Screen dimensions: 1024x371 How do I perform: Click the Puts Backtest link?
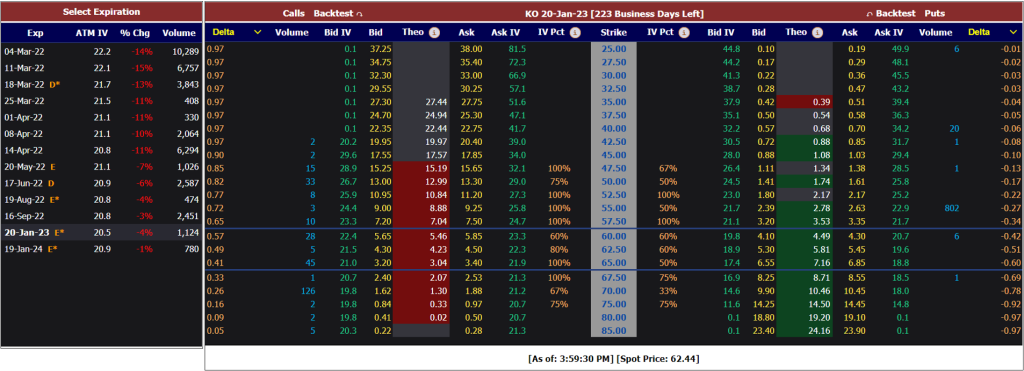[895, 14]
